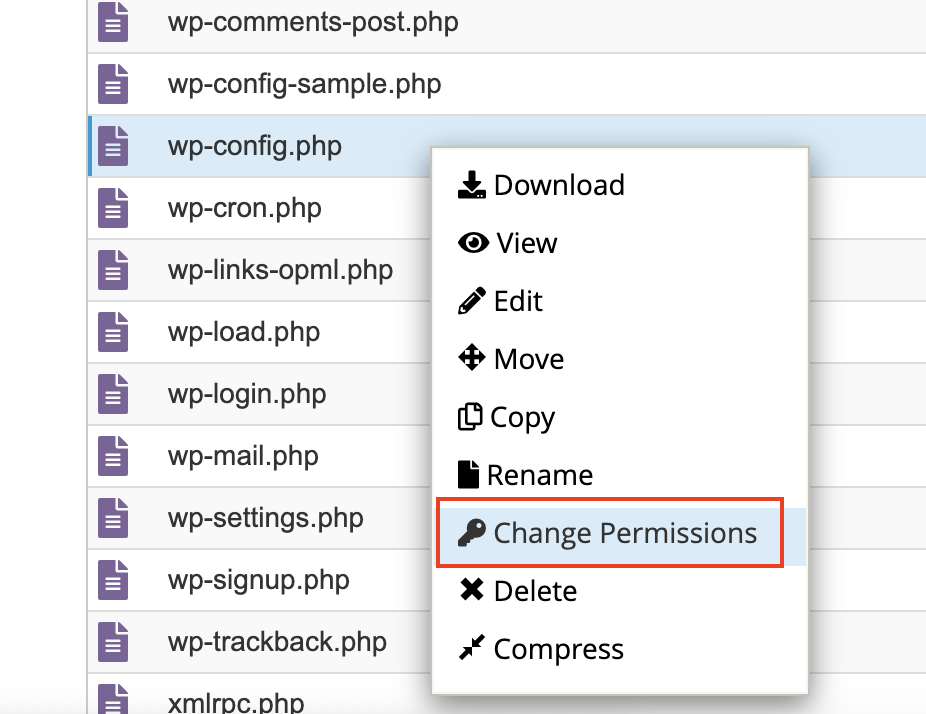The image size is (926, 714).
Task: Click the pencil icon beside Edit
Action: pyautogui.click(x=472, y=301)
